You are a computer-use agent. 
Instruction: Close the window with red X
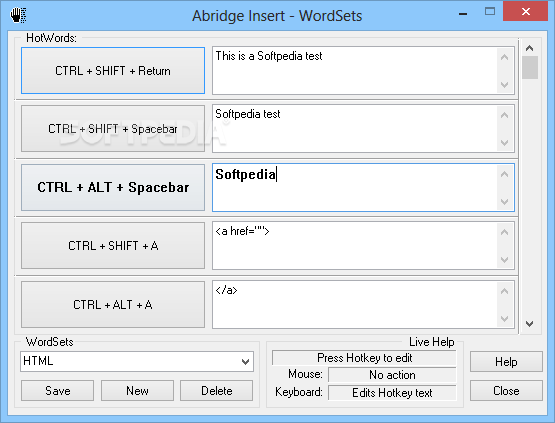click(x=526, y=11)
